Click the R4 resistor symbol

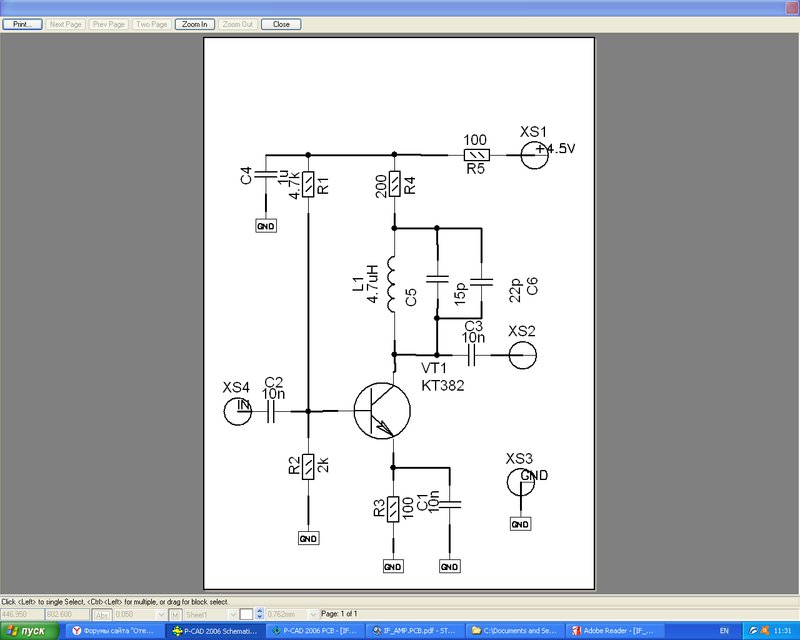click(394, 184)
